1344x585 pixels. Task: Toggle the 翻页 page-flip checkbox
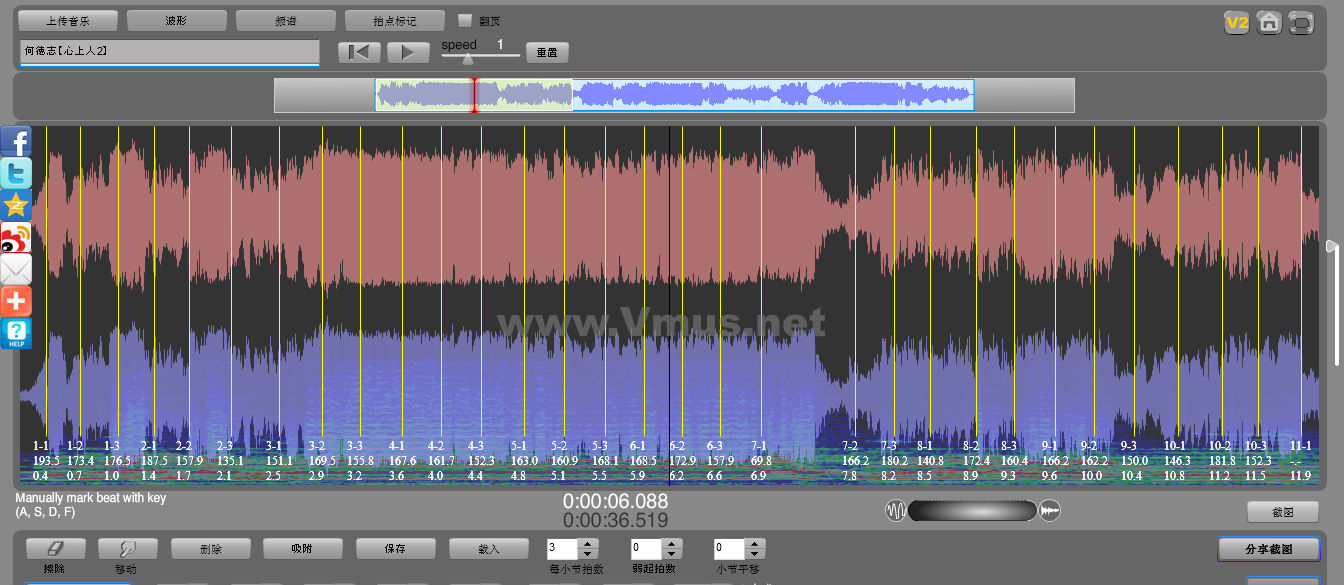click(x=464, y=20)
